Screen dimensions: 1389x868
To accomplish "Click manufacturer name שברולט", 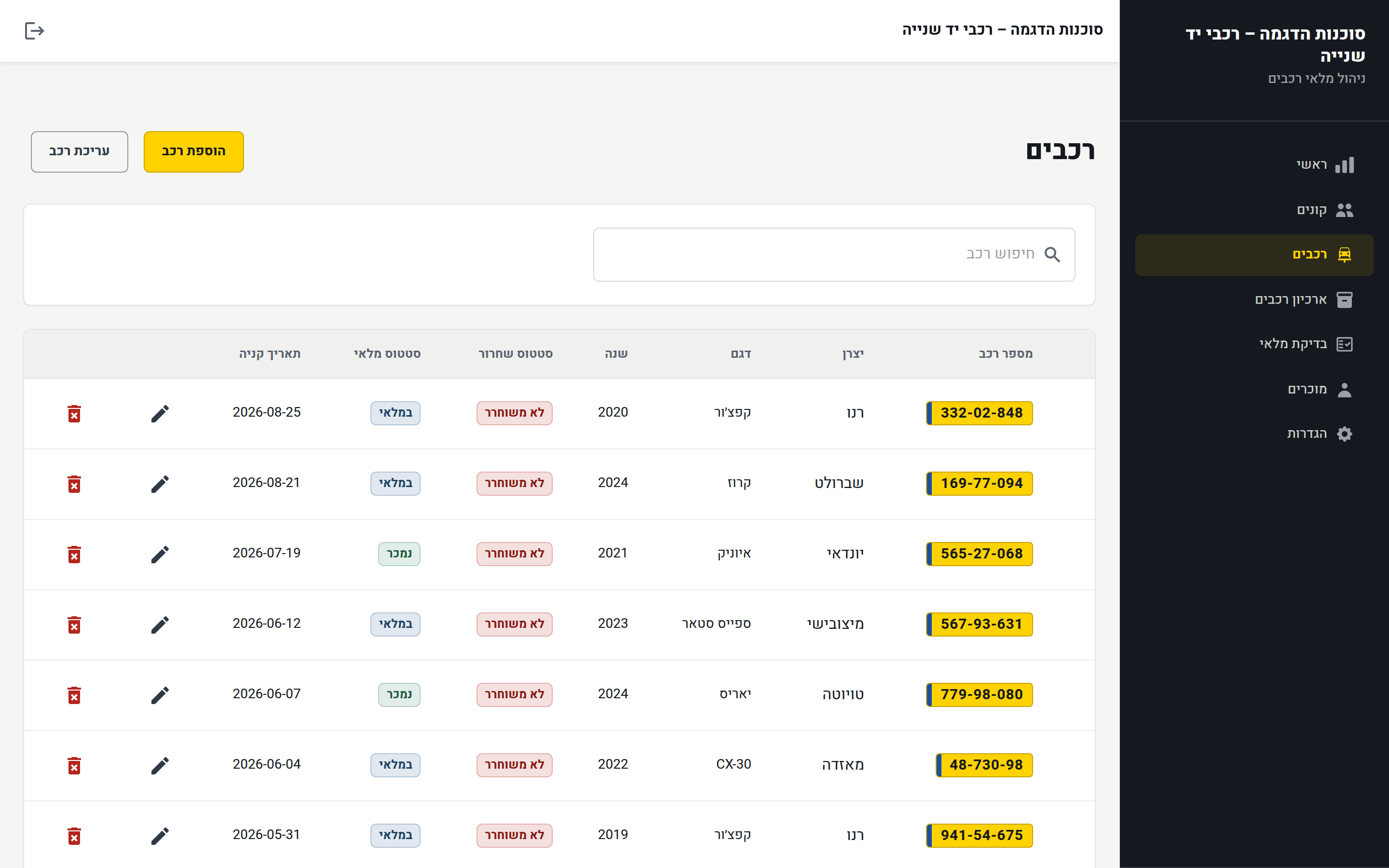I will (839, 483).
